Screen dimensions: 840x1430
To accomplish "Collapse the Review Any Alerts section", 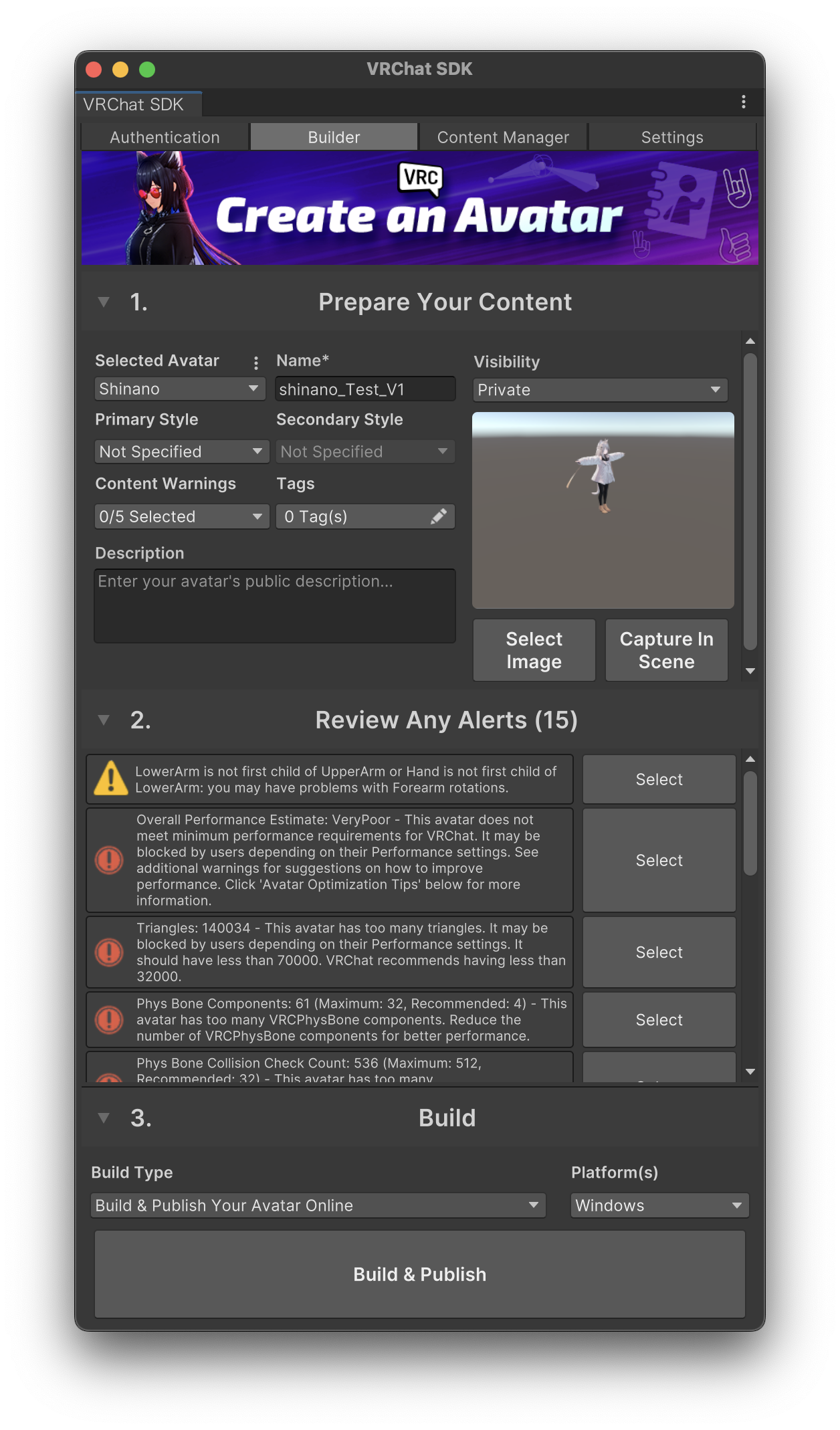I will 104,720.
